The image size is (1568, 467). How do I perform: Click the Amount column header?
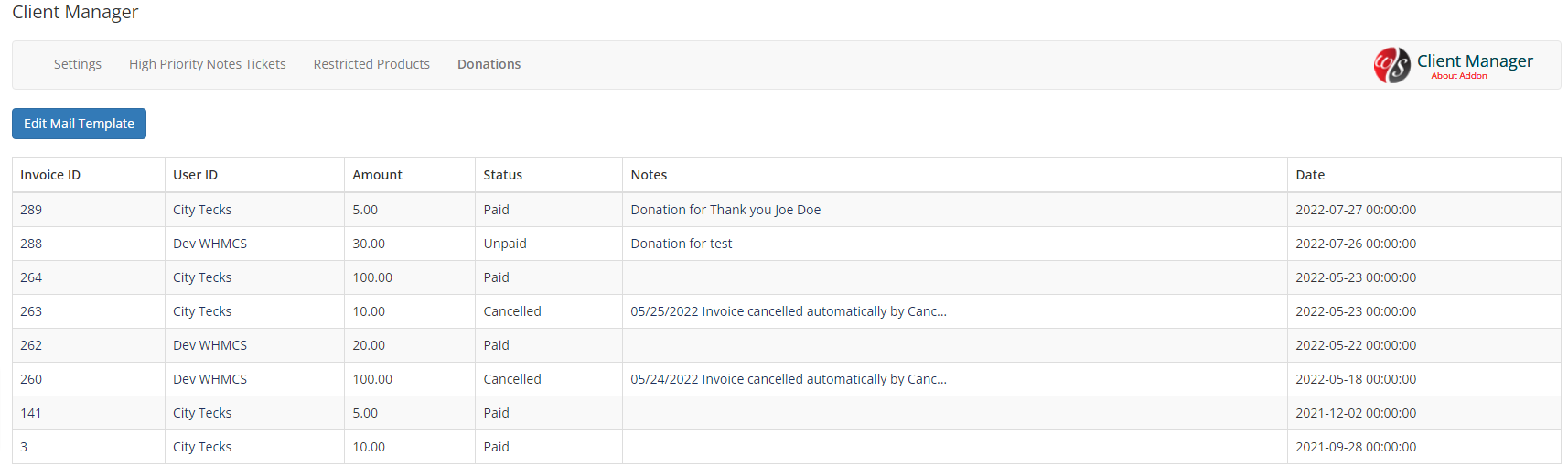[377, 175]
